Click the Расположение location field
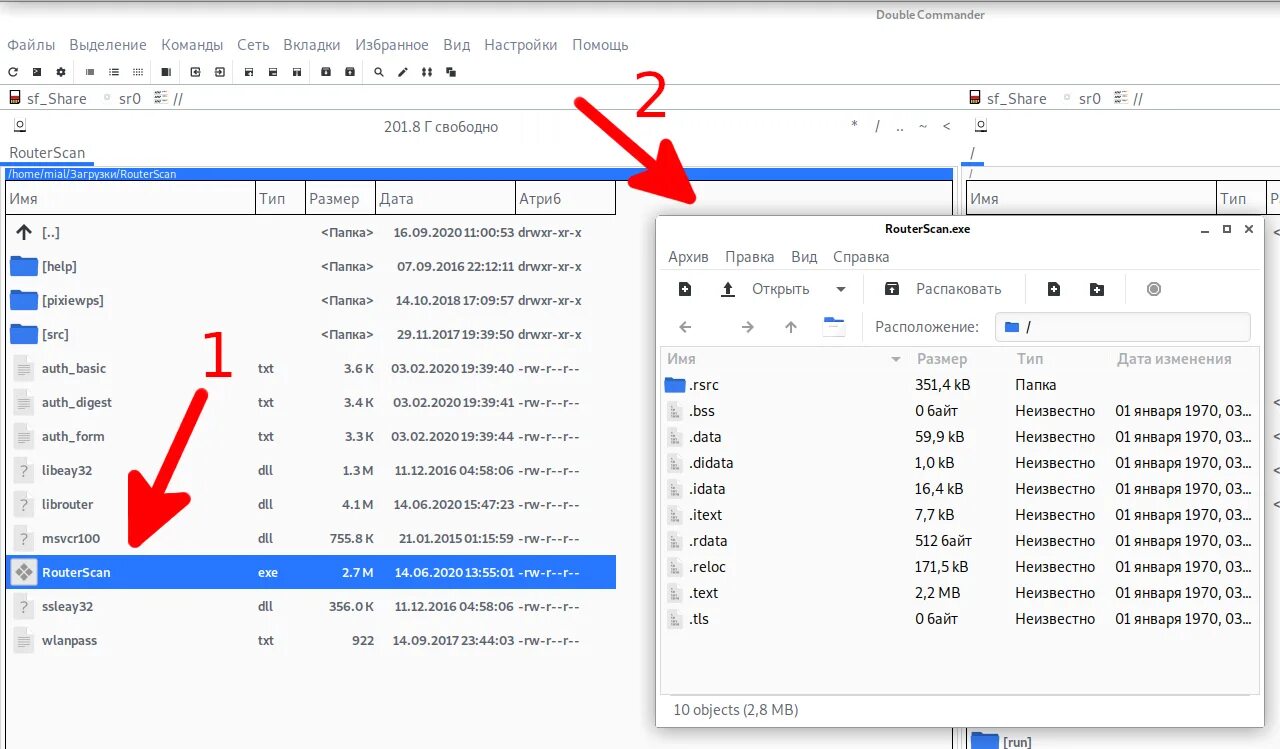 coord(1123,327)
